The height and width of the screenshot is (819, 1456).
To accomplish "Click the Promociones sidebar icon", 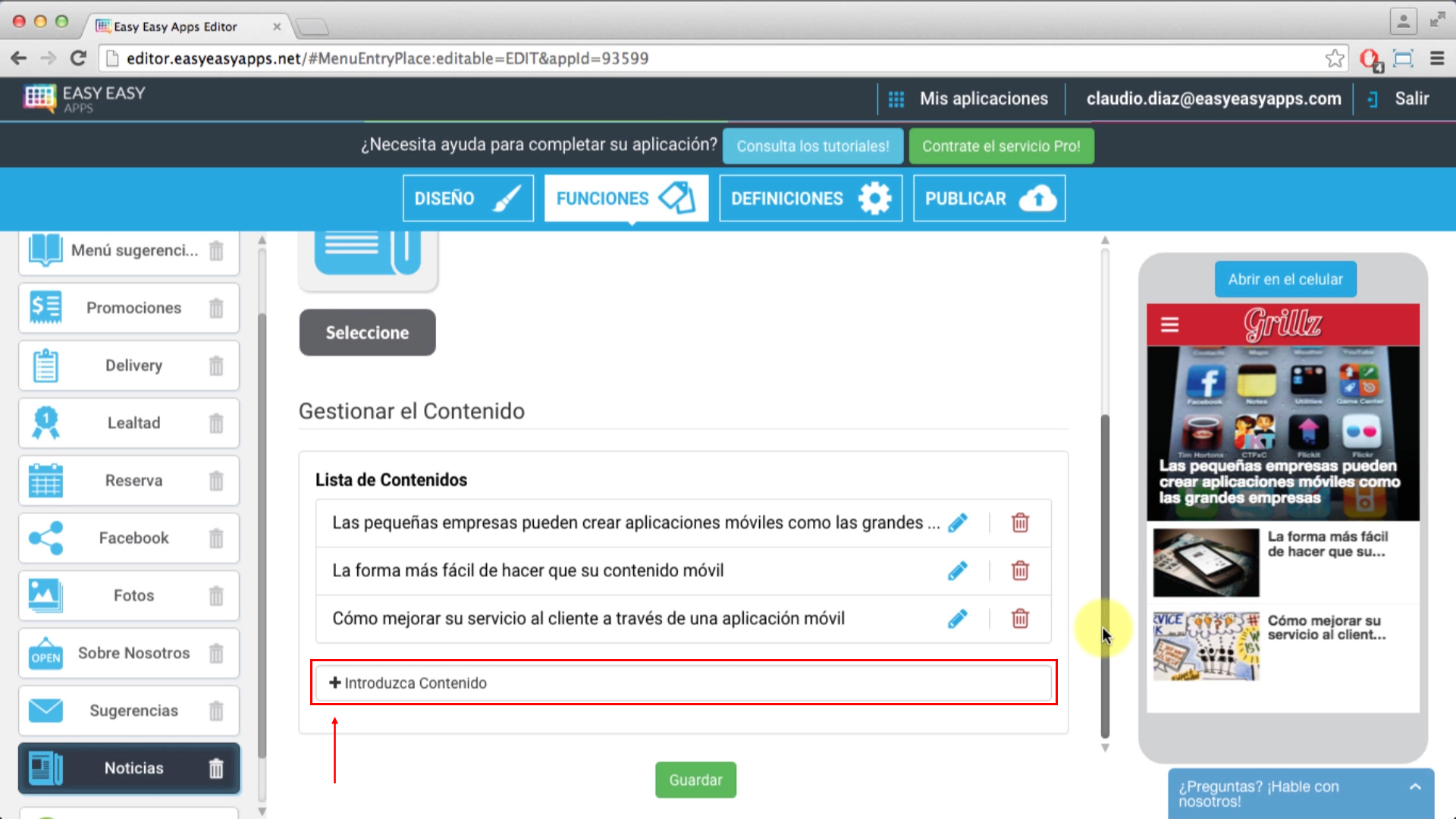I will coord(44,308).
